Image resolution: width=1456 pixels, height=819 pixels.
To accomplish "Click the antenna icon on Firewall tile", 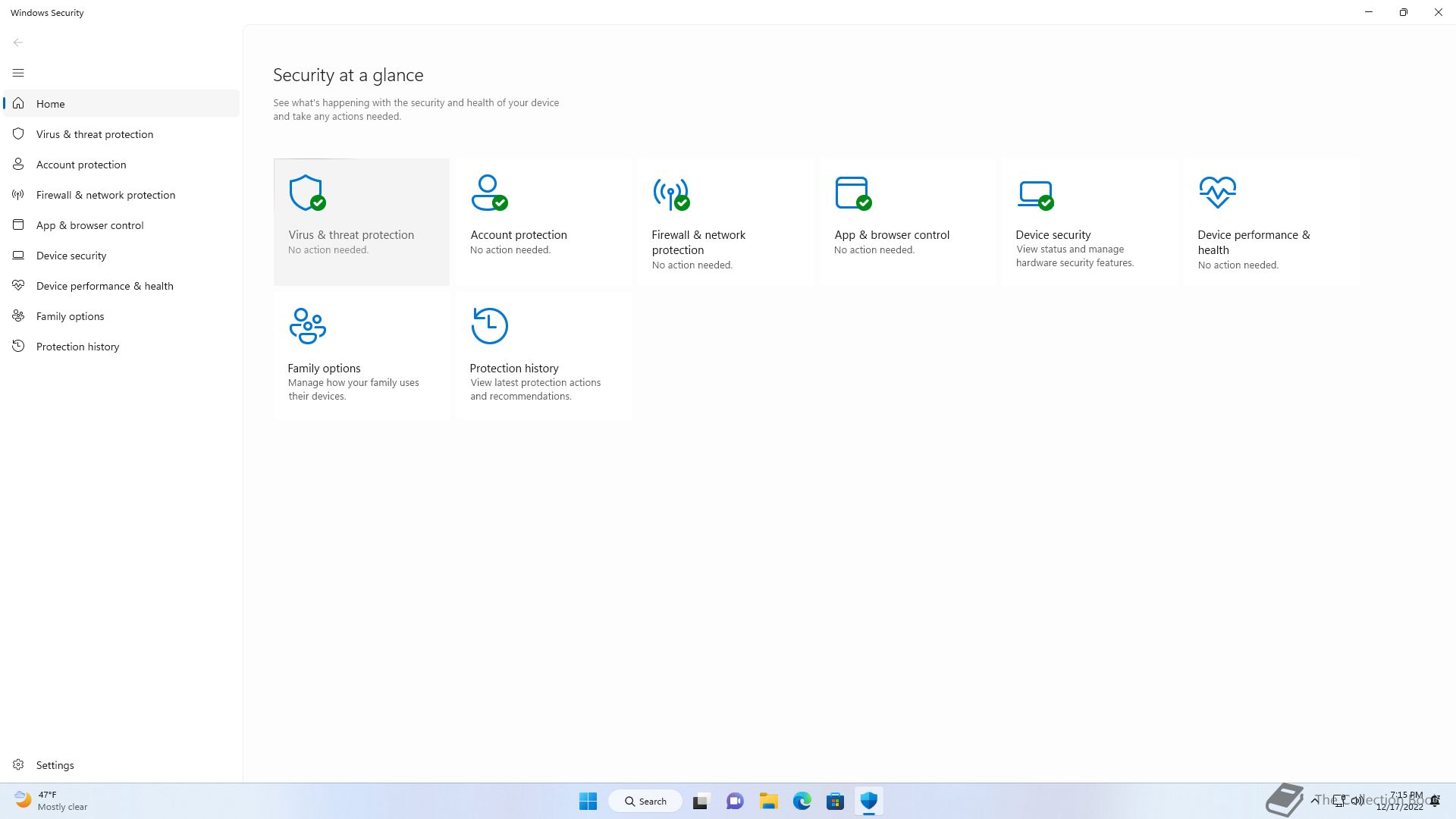I will 671,194.
